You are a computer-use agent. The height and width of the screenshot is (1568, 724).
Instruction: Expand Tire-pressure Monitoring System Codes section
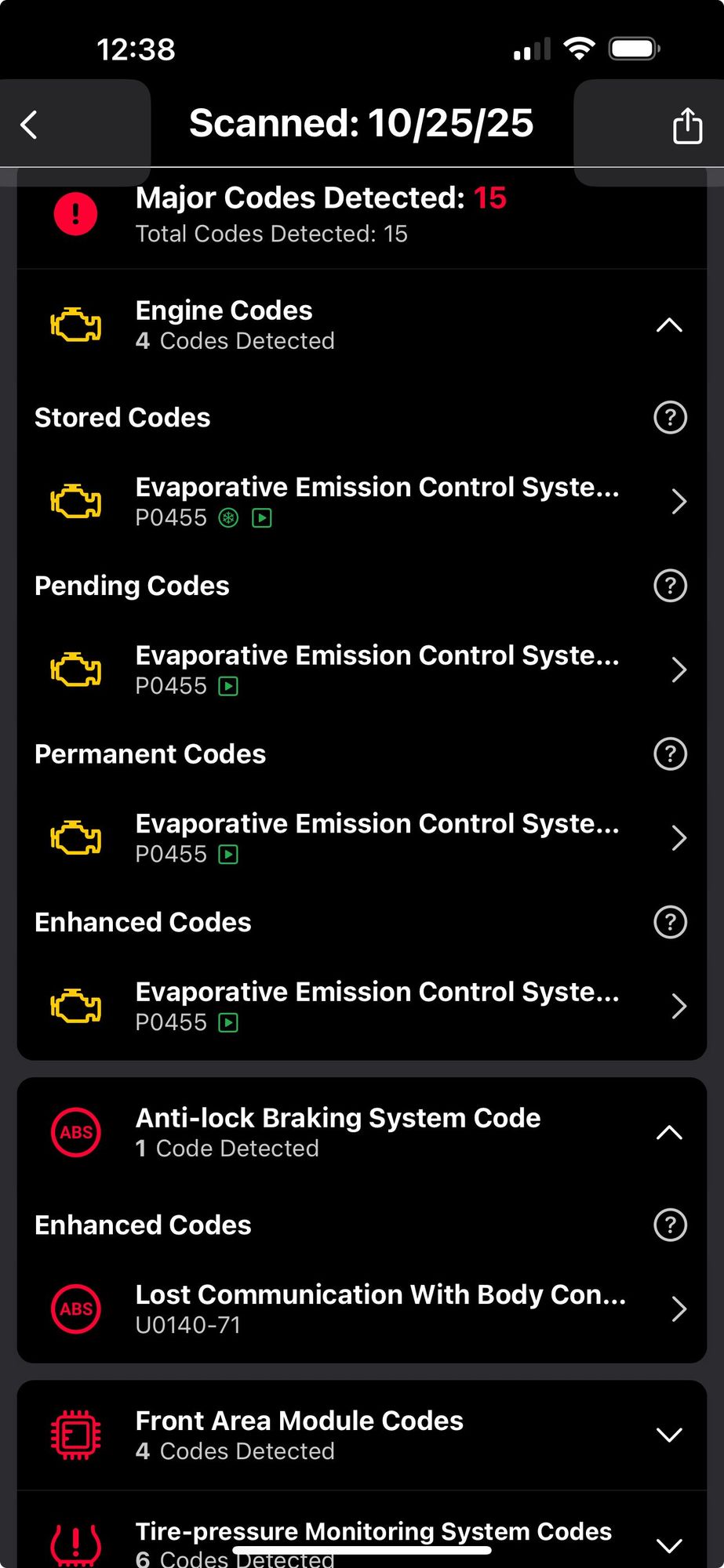coord(669,1545)
